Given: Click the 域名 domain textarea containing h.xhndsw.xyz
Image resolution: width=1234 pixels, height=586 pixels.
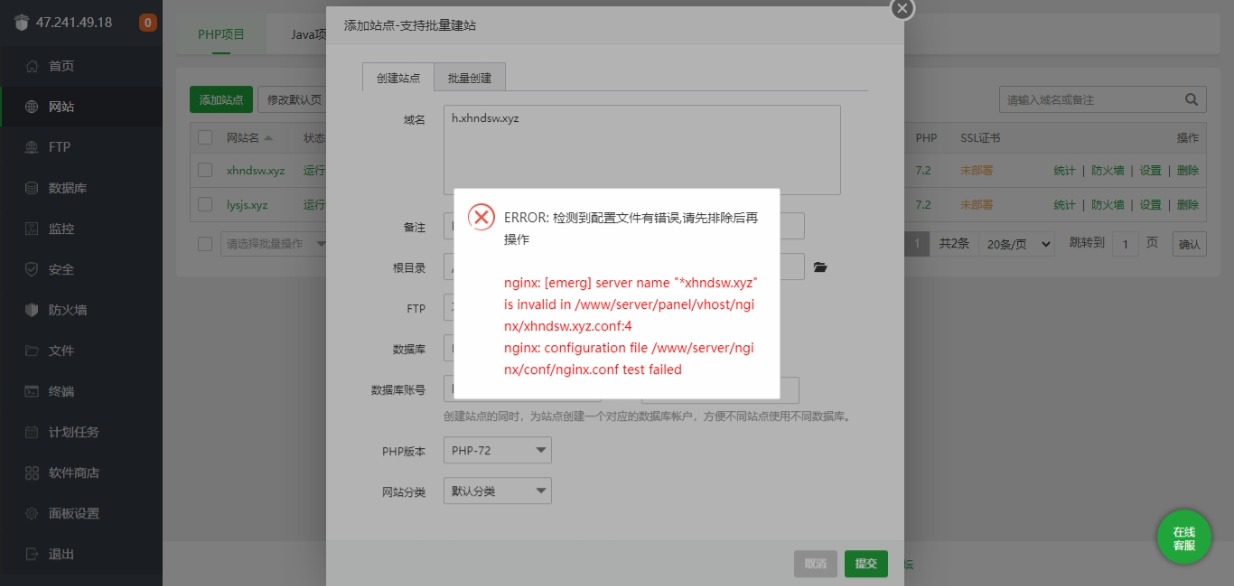Looking at the screenshot, I should click(x=642, y=149).
